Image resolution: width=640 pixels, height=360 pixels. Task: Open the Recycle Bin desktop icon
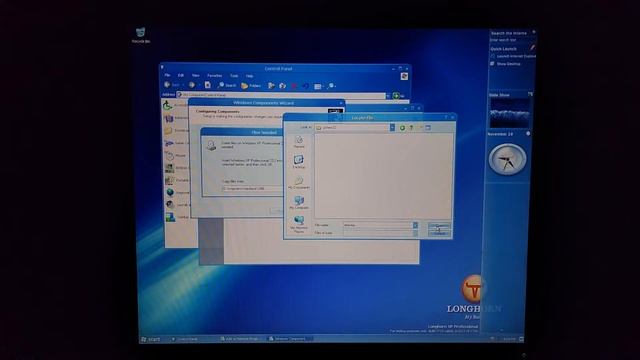coord(140,35)
